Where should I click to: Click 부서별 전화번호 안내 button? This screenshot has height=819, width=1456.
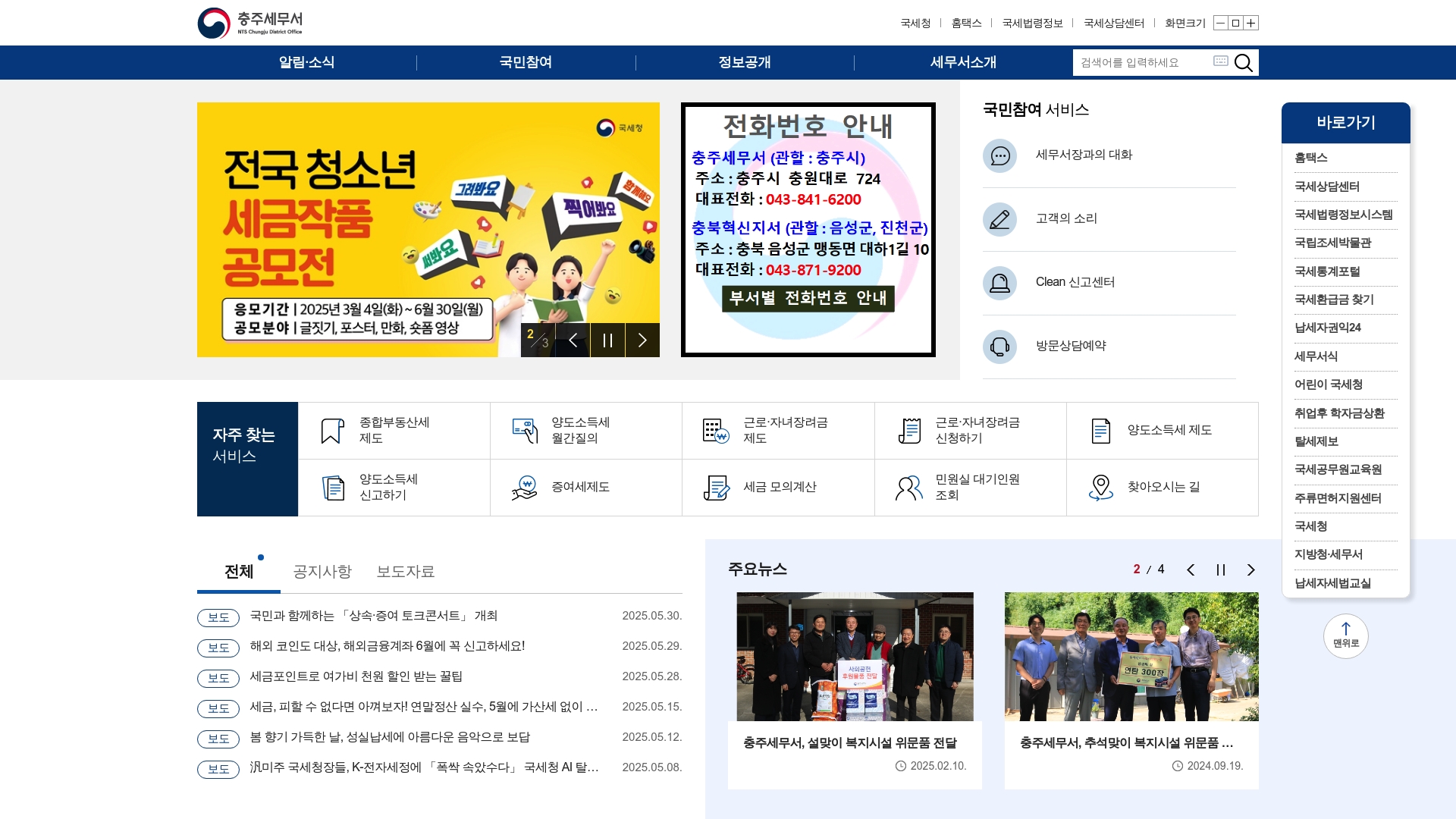[x=808, y=298]
